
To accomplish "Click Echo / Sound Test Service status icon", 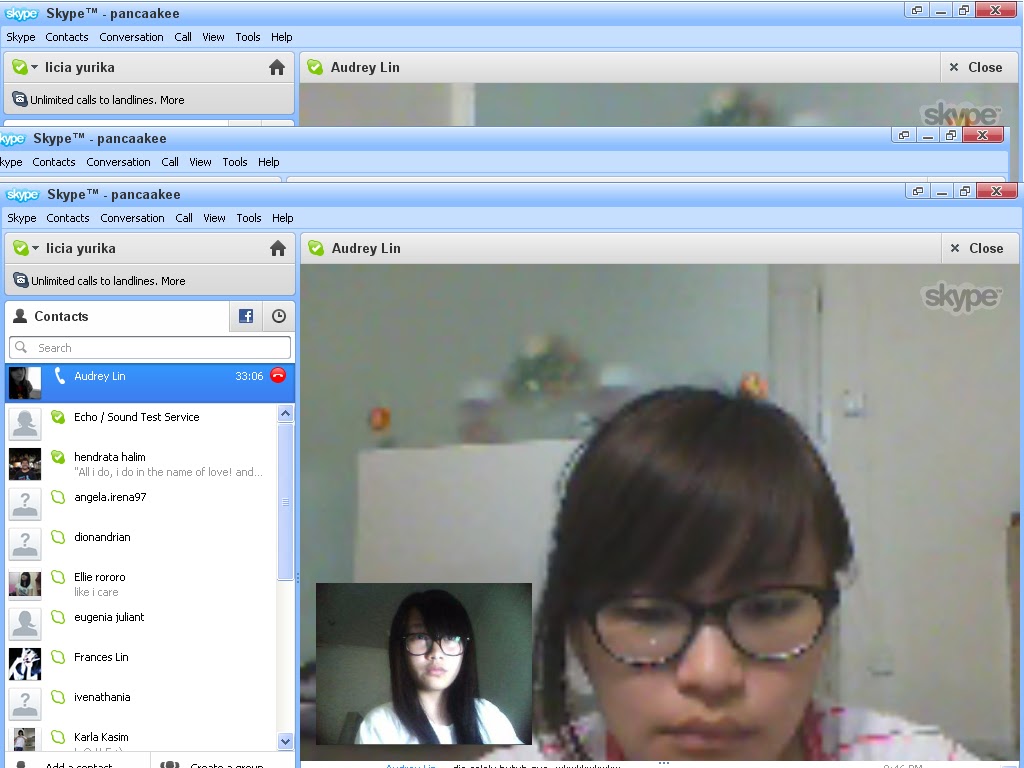I will (x=58, y=417).
